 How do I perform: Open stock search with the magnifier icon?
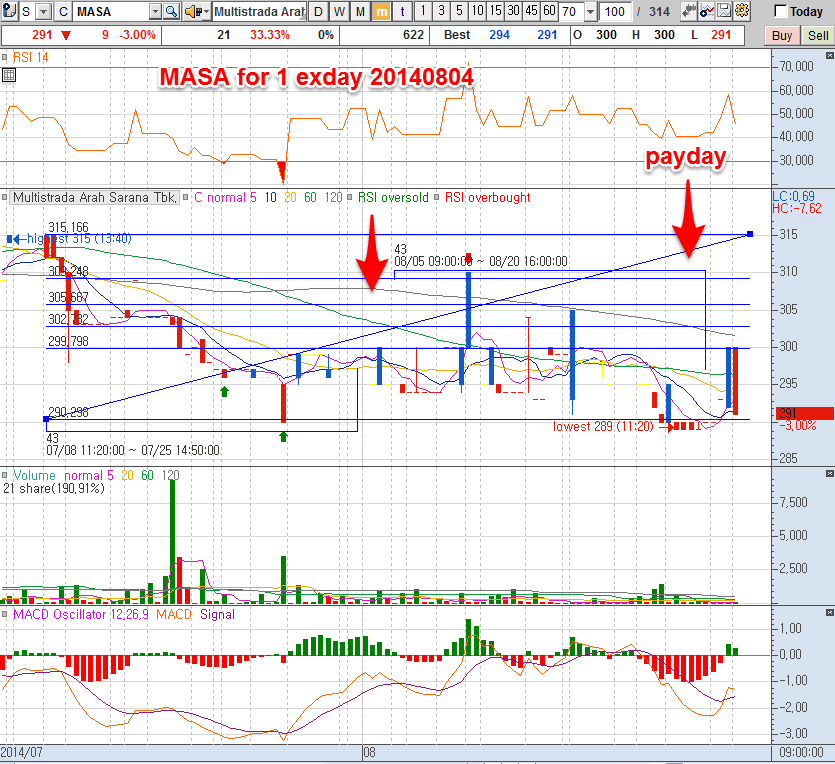click(171, 11)
